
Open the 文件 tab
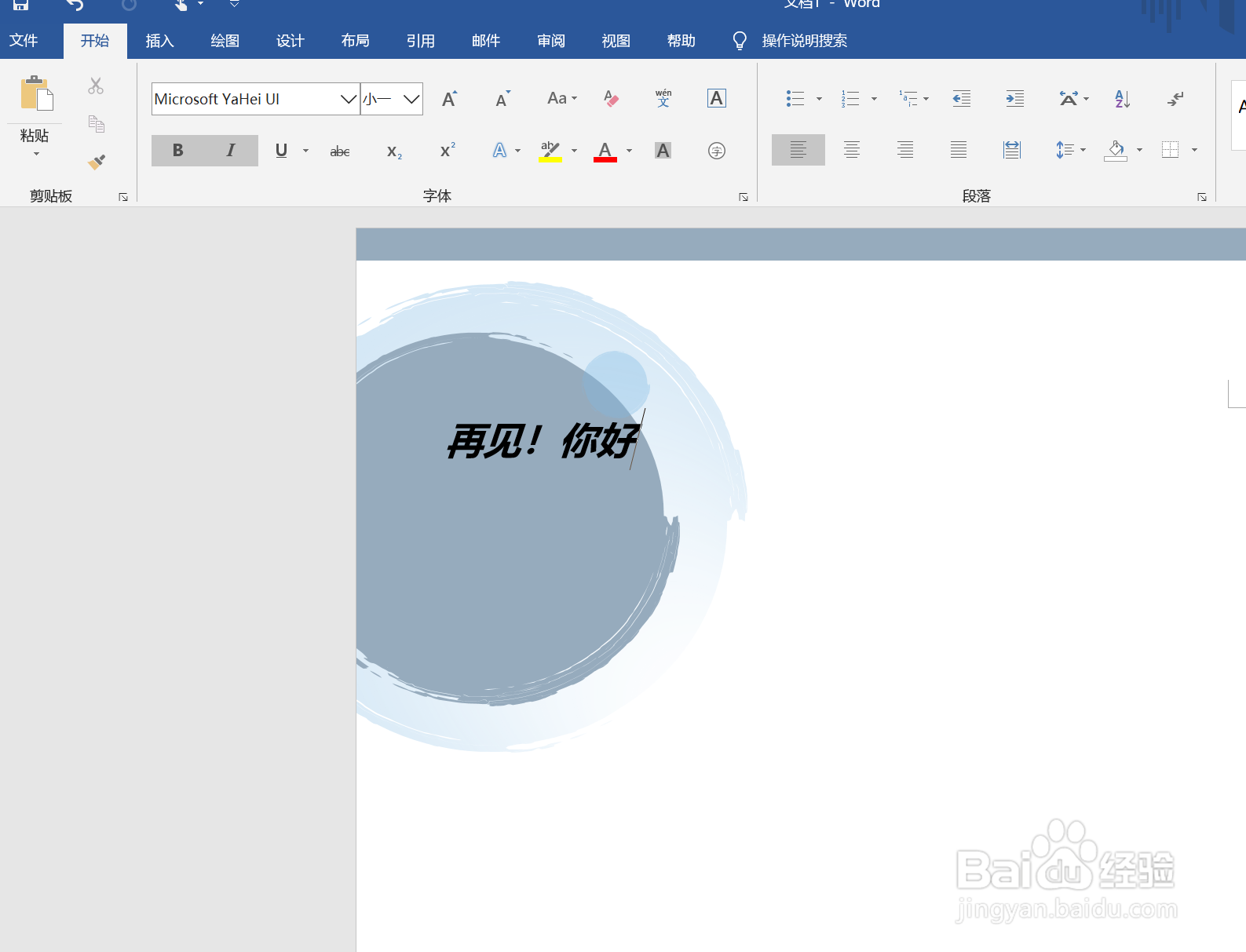(x=24, y=41)
